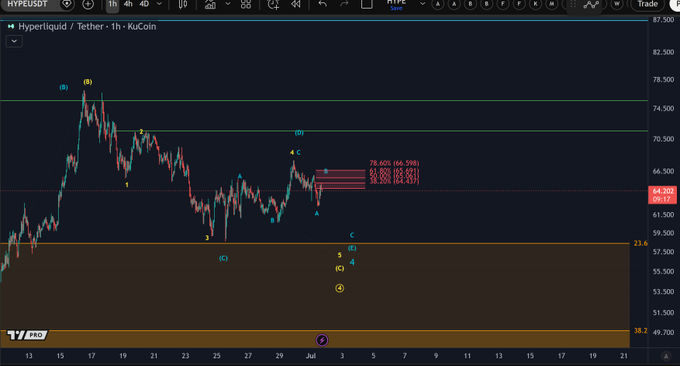Create an alert with the clock-plus icon
680x366 pixels.
273,4
